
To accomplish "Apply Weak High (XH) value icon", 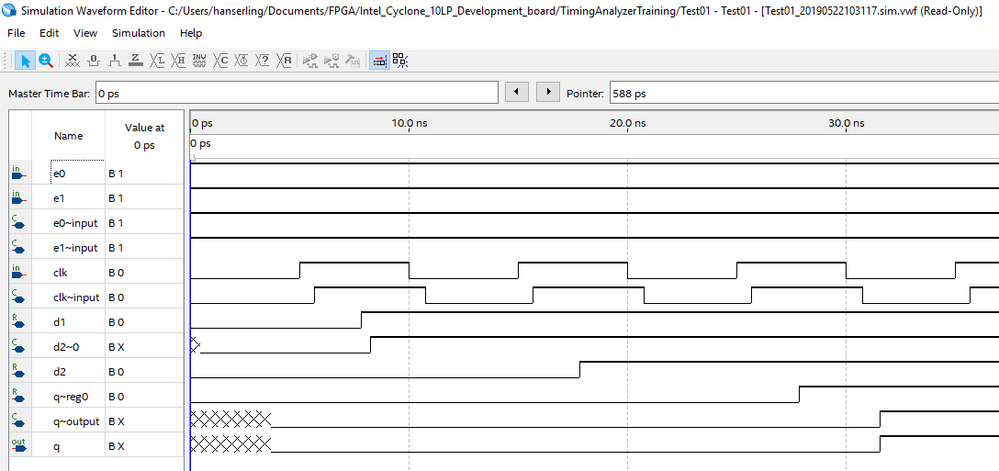I will click(x=178, y=61).
